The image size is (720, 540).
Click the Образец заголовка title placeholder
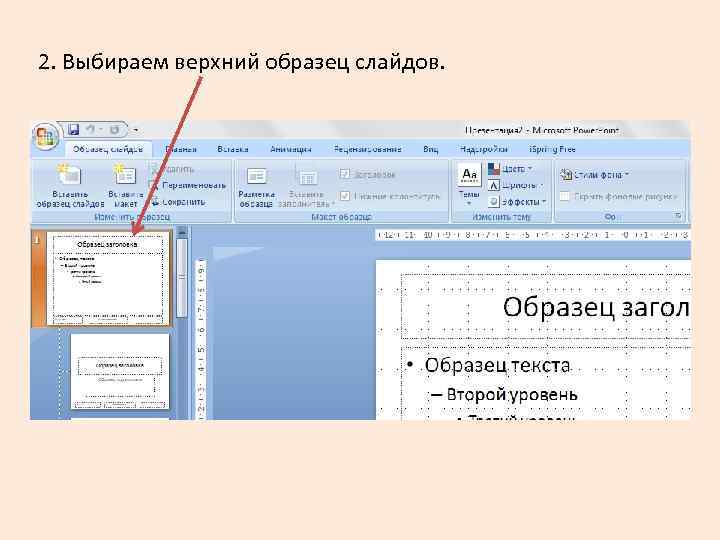(546, 307)
